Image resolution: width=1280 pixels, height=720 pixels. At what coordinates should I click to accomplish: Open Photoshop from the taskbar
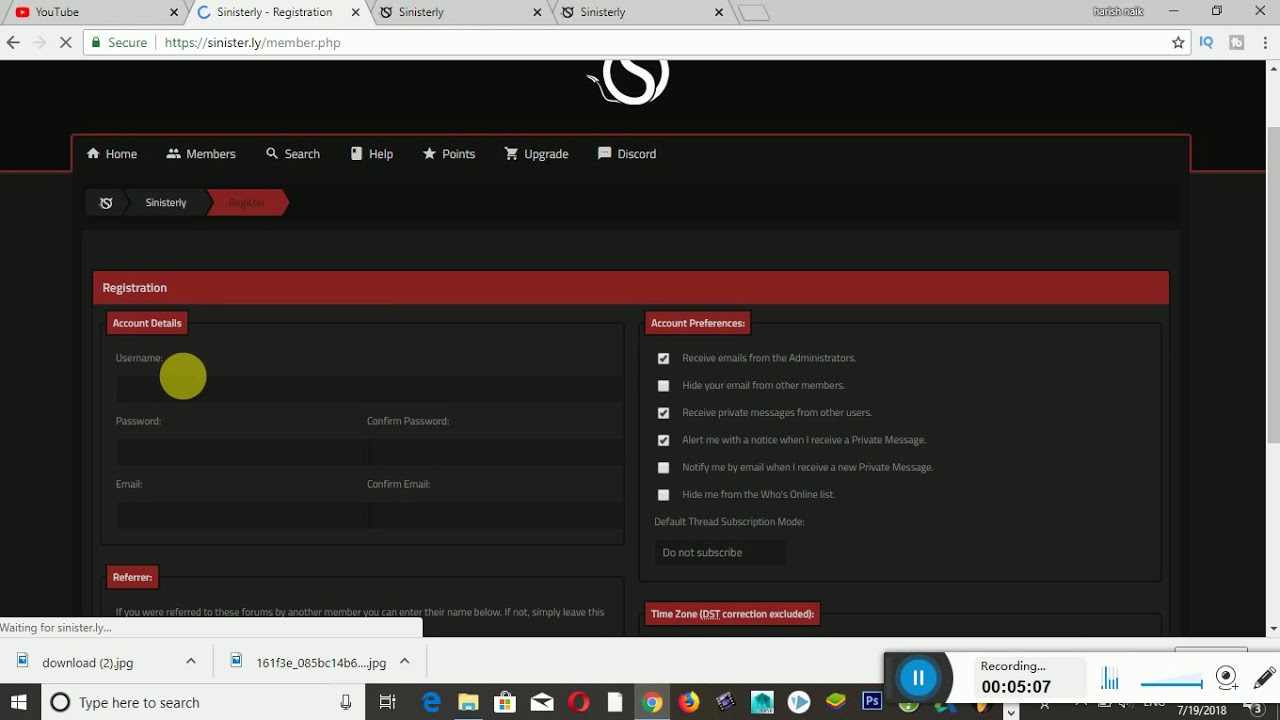tap(872, 702)
